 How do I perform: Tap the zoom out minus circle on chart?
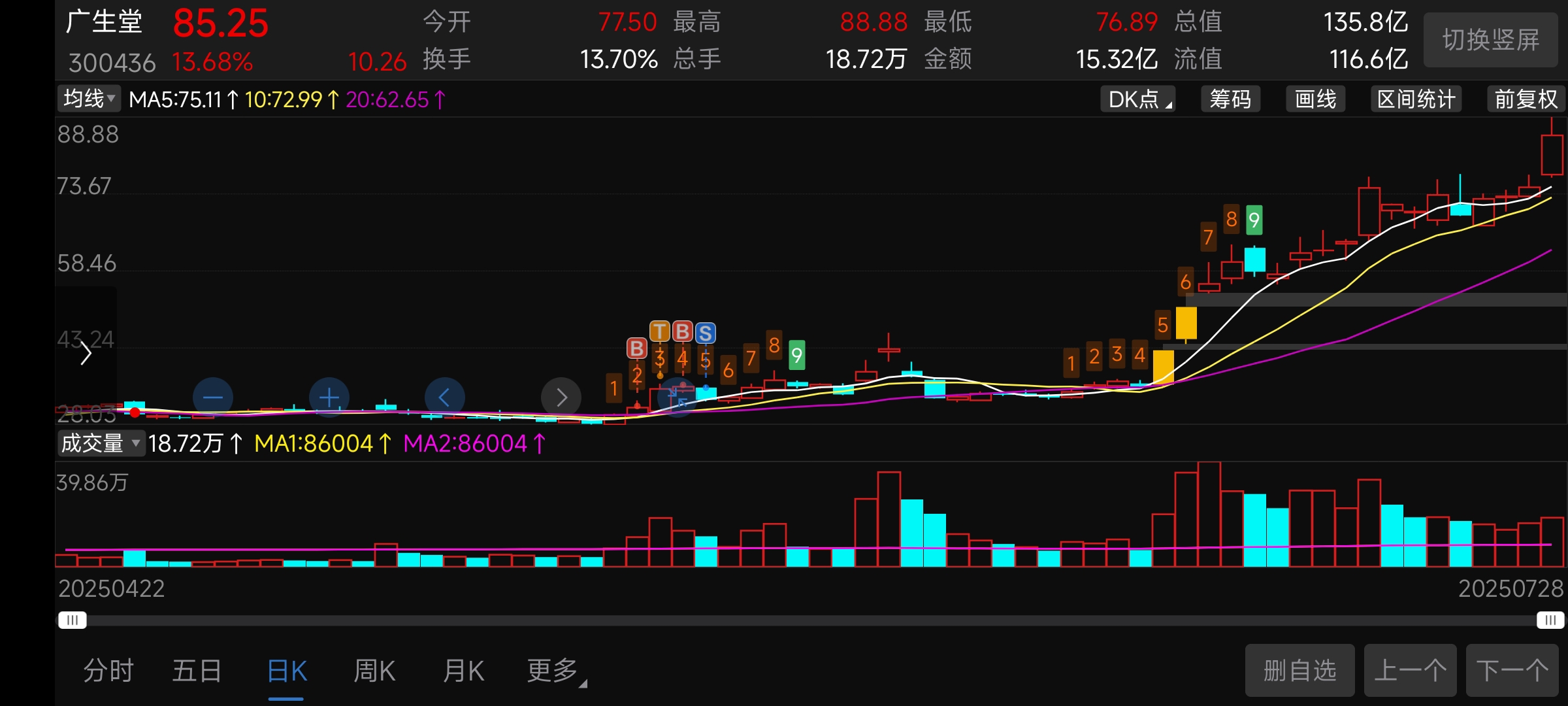(213, 397)
